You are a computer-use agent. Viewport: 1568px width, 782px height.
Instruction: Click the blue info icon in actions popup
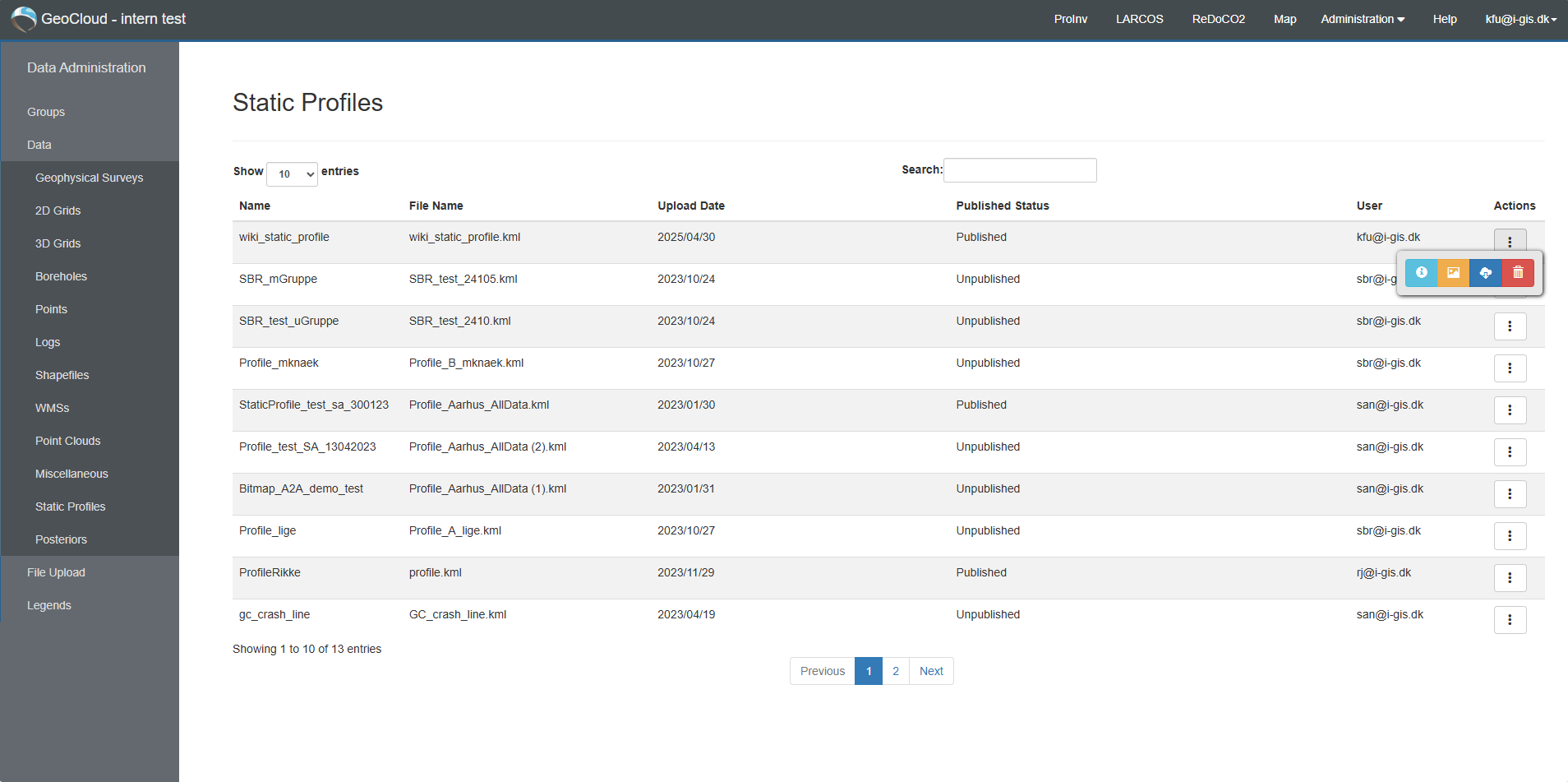click(x=1421, y=273)
